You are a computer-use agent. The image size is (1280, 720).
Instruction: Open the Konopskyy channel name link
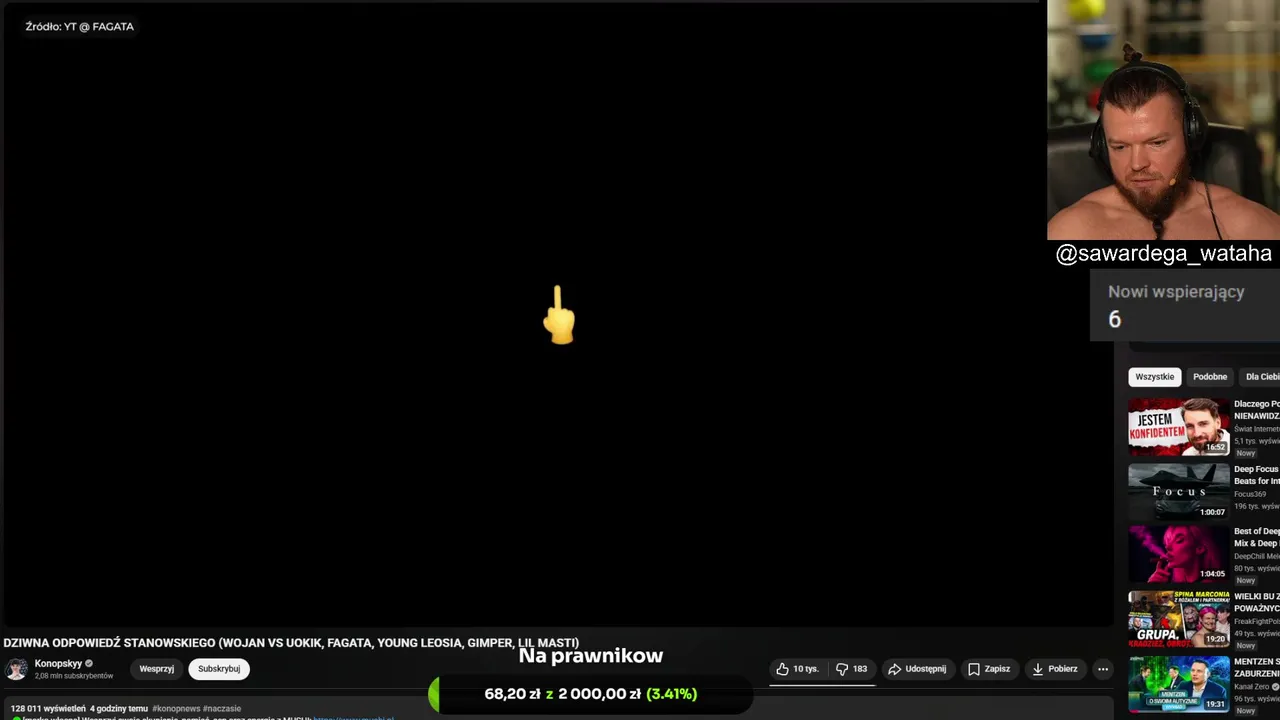58,664
